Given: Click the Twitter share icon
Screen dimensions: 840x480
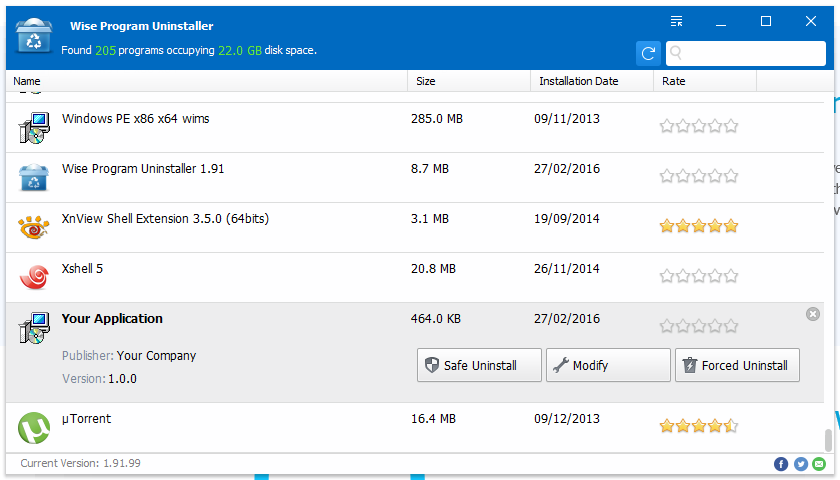Looking at the screenshot, I should pyautogui.click(x=800, y=464).
